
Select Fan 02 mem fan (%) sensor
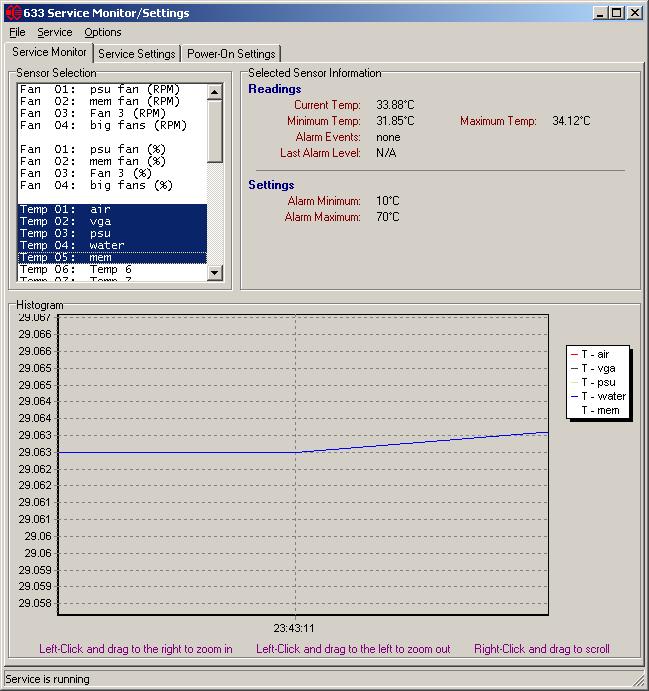(96, 162)
